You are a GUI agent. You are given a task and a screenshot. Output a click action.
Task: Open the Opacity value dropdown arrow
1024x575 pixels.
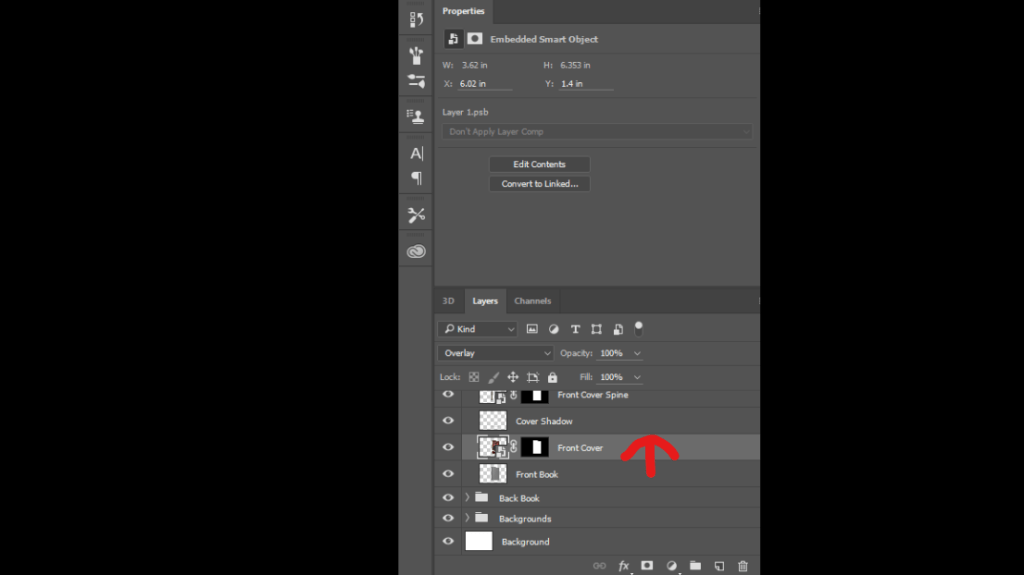coord(638,353)
